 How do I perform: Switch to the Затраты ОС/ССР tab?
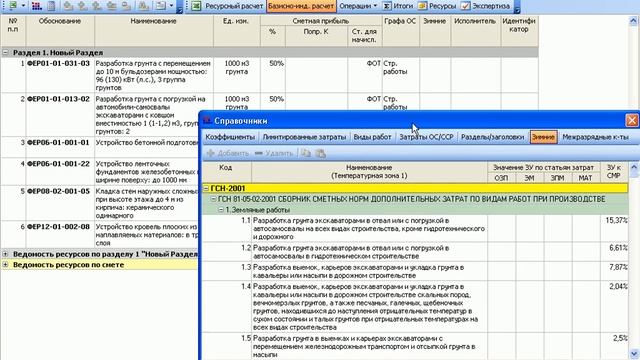pyautogui.click(x=426, y=137)
